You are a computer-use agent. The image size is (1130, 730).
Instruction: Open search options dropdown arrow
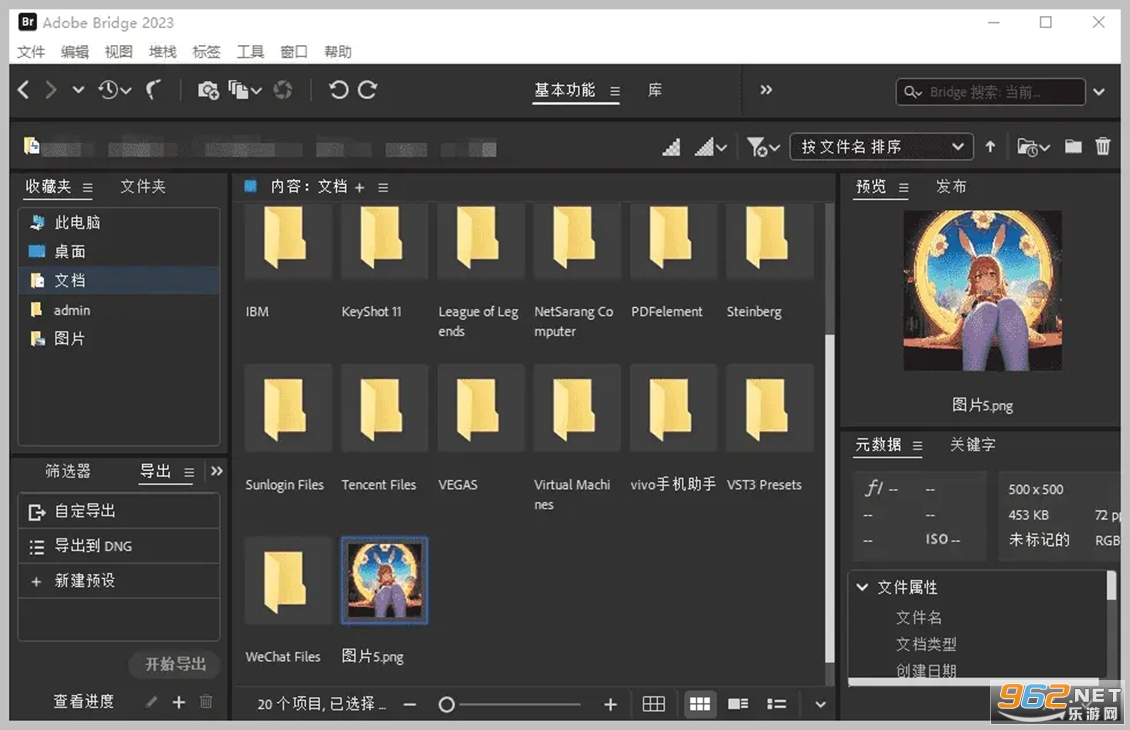[1099, 92]
